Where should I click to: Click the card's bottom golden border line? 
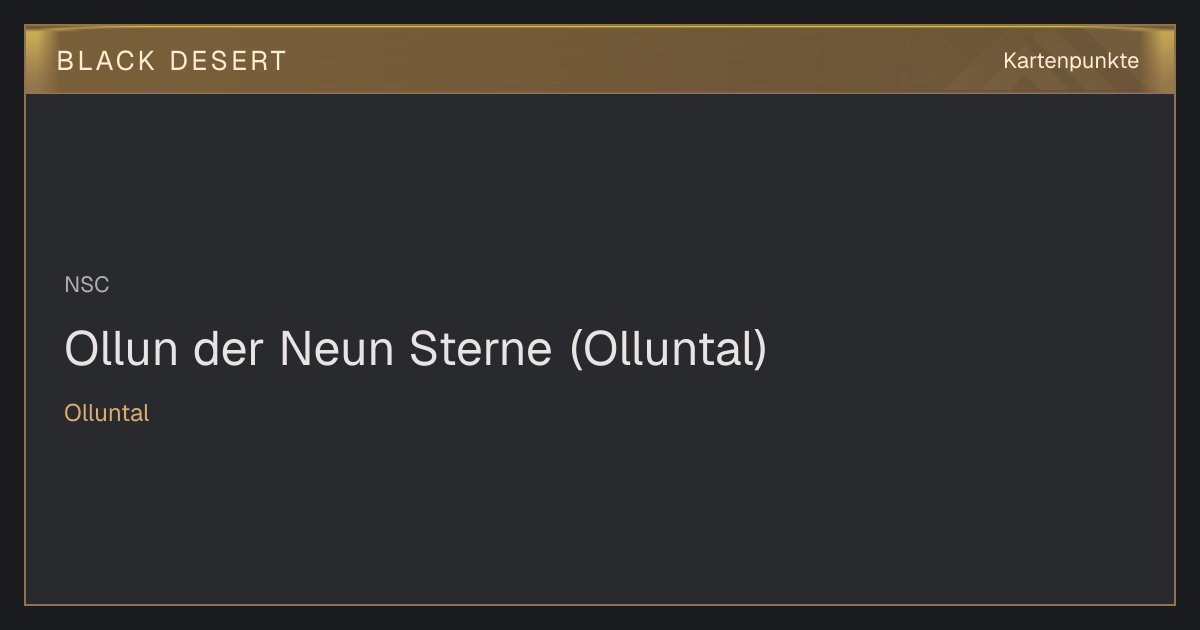(600, 604)
